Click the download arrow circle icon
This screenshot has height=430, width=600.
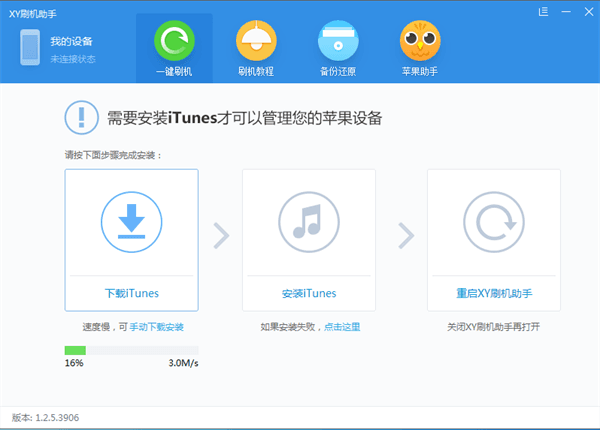tap(132, 222)
